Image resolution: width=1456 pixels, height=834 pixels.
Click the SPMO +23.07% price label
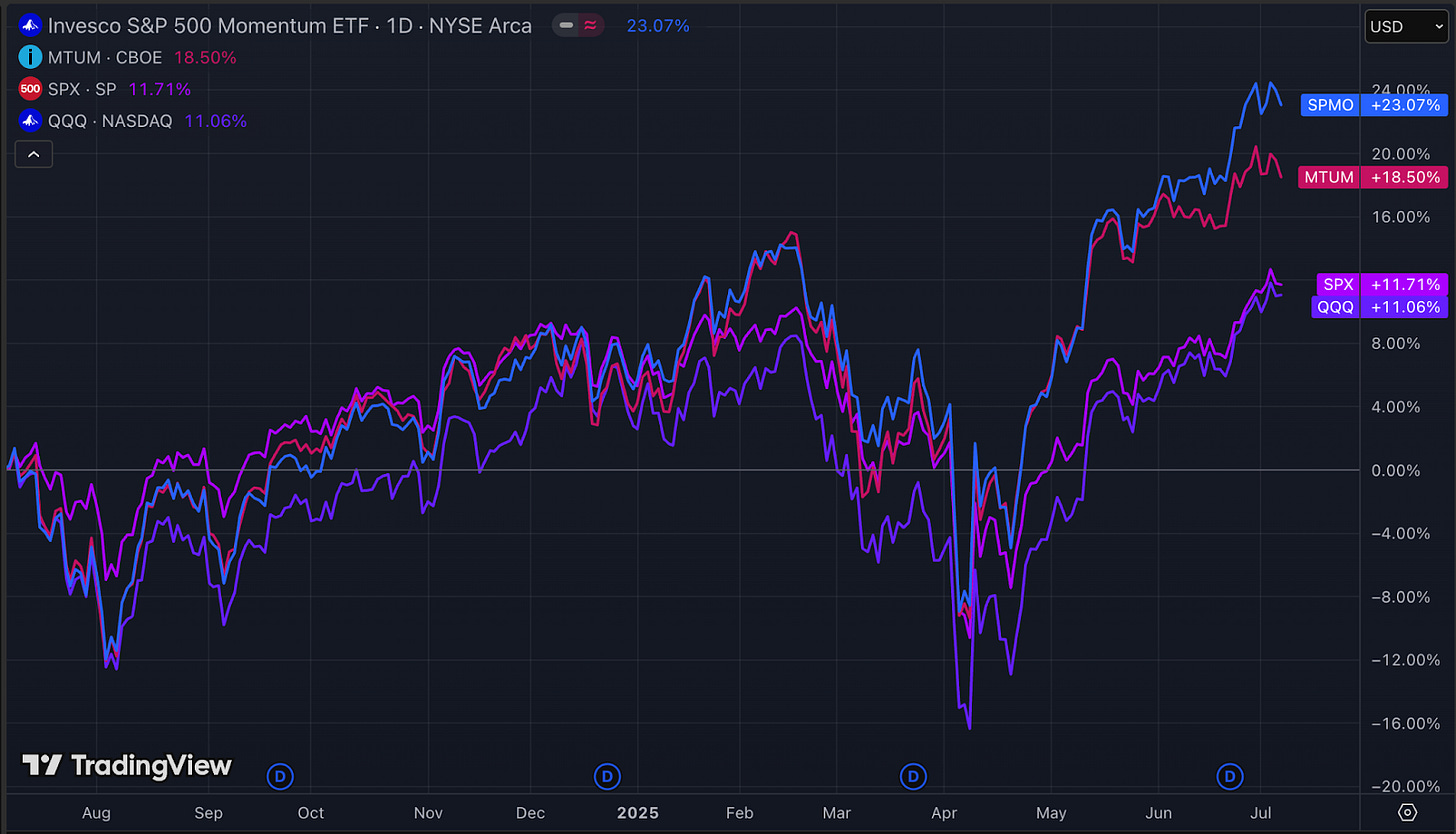(1373, 104)
